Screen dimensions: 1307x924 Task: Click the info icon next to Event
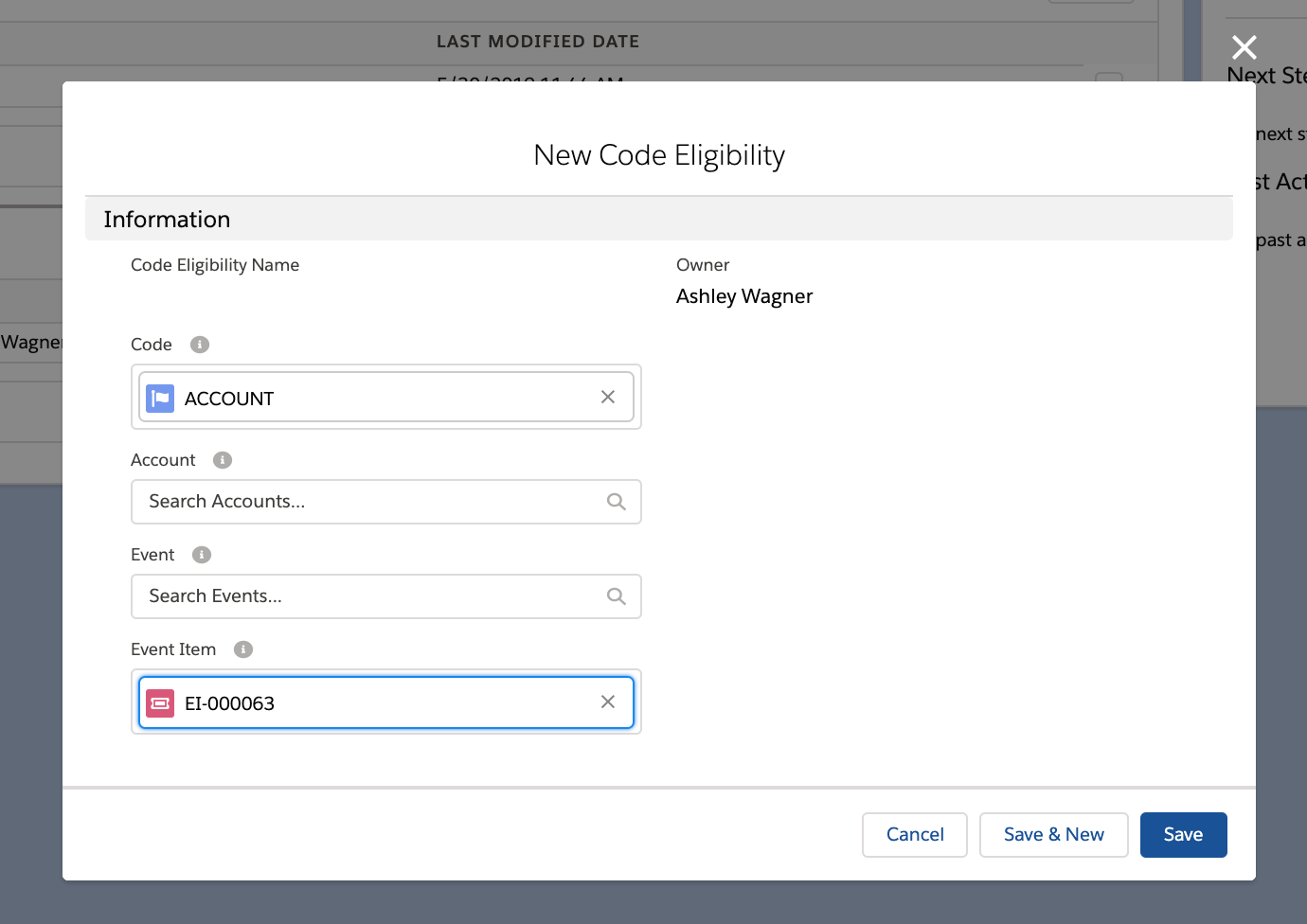202,555
